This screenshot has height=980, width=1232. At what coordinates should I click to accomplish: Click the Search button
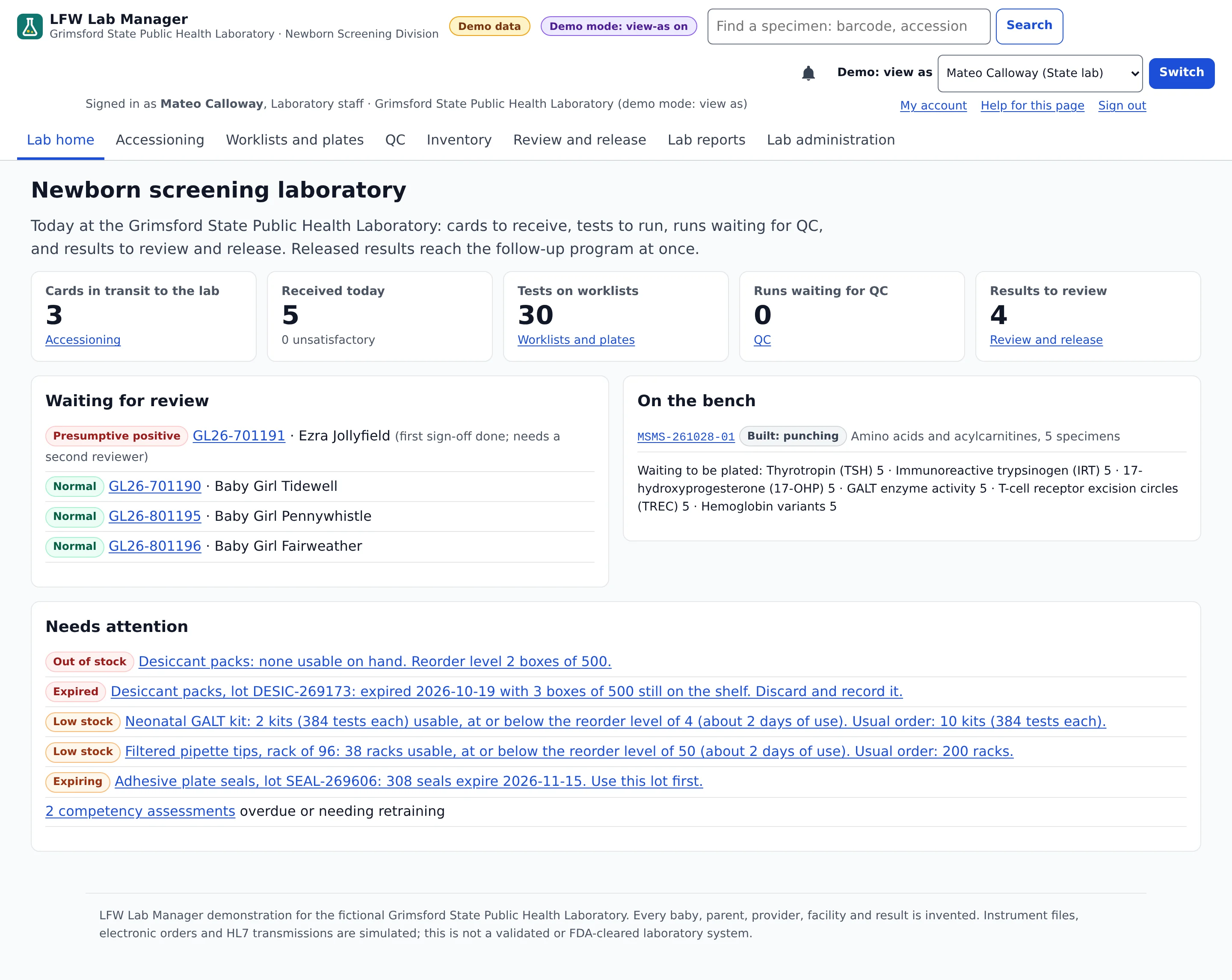click(x=1029, y=26)
